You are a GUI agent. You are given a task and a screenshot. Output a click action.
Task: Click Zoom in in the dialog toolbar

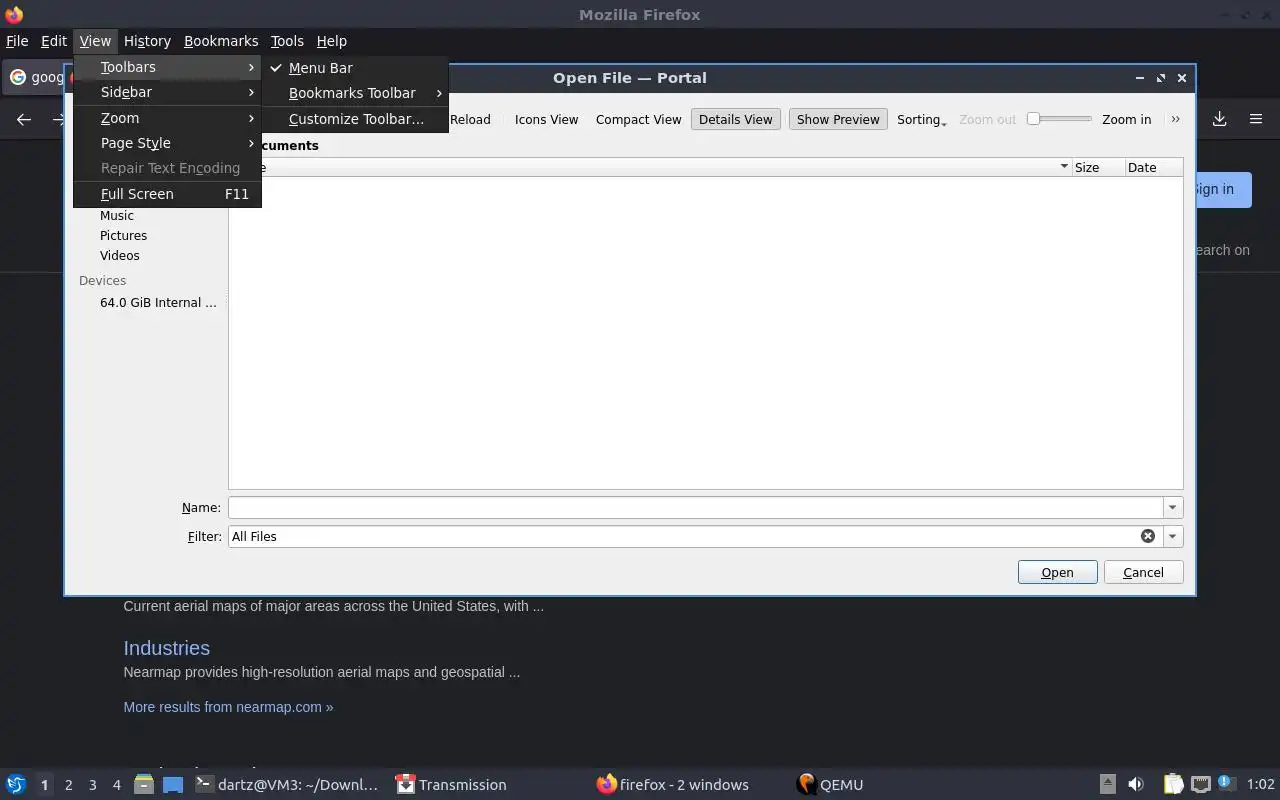[1126, 119]
